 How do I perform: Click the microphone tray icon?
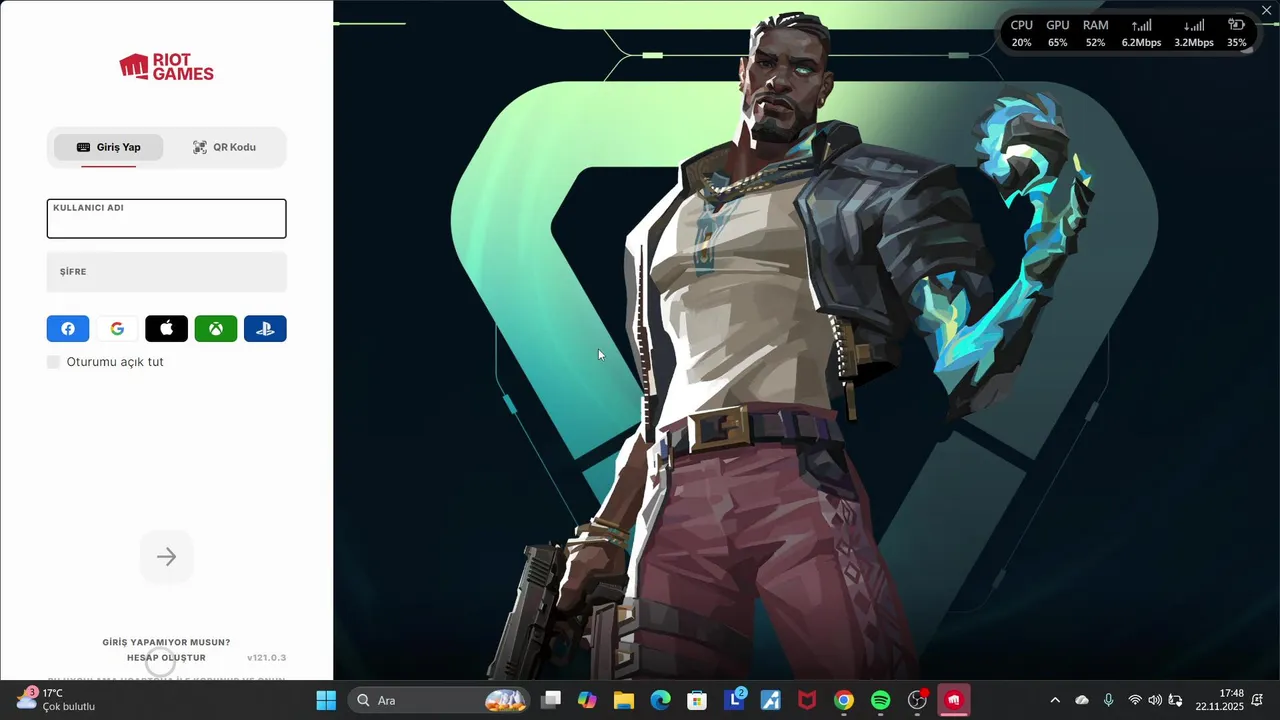(1108, 700)
